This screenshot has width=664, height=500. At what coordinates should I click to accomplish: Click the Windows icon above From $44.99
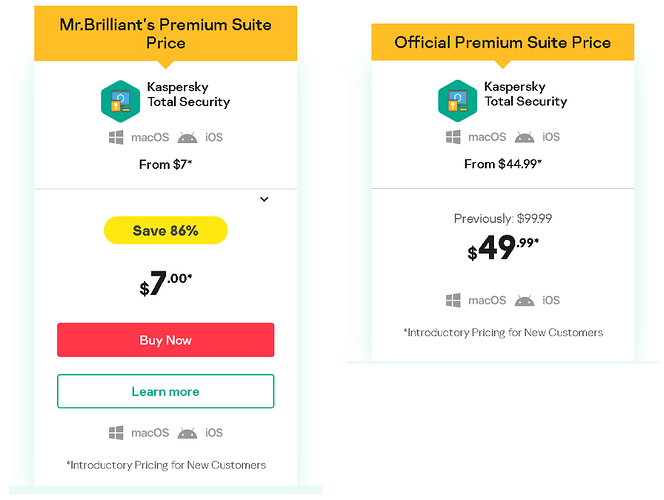tap(453, 137)
